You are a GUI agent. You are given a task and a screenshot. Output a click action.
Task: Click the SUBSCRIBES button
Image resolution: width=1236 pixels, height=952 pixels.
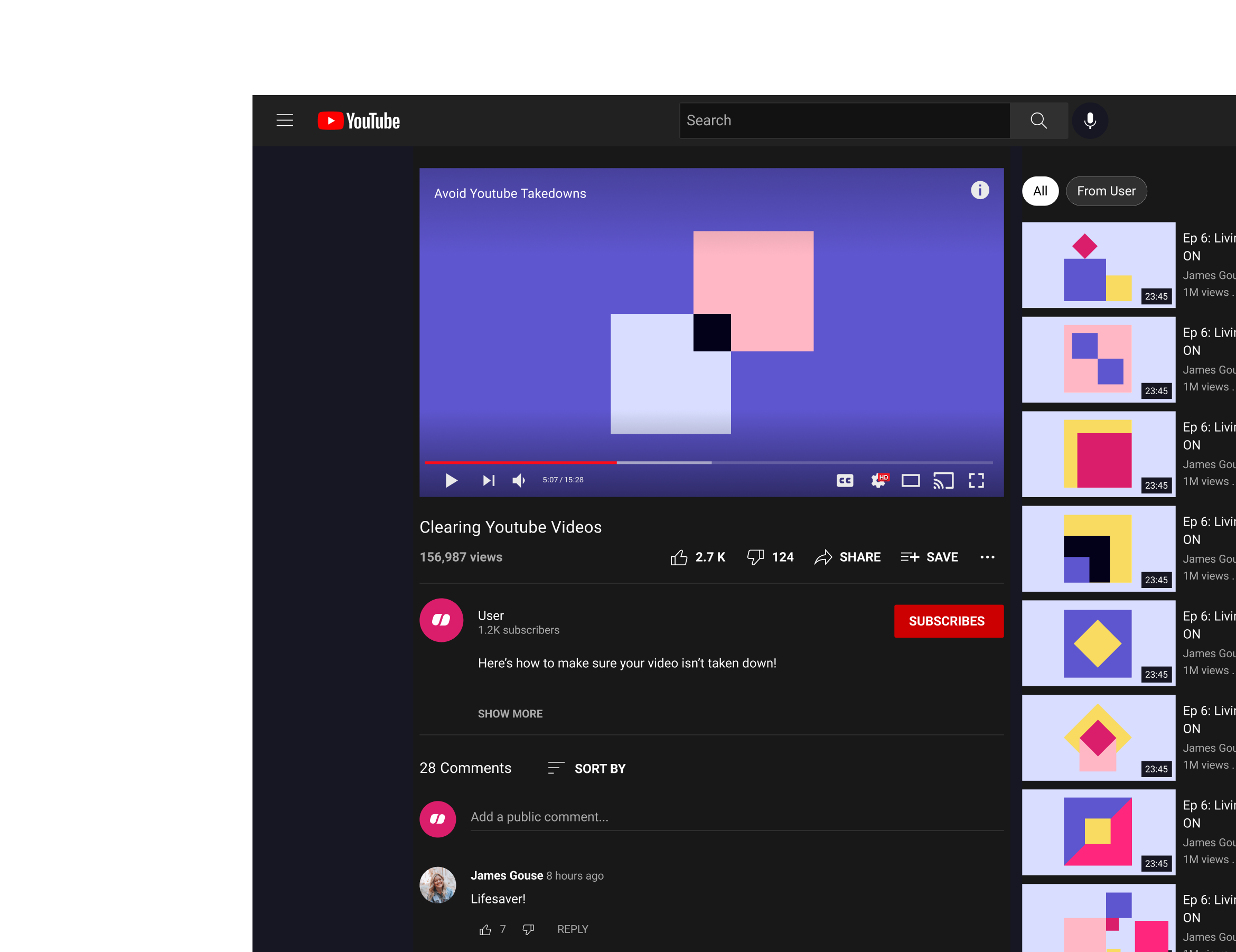click(949, 621)
